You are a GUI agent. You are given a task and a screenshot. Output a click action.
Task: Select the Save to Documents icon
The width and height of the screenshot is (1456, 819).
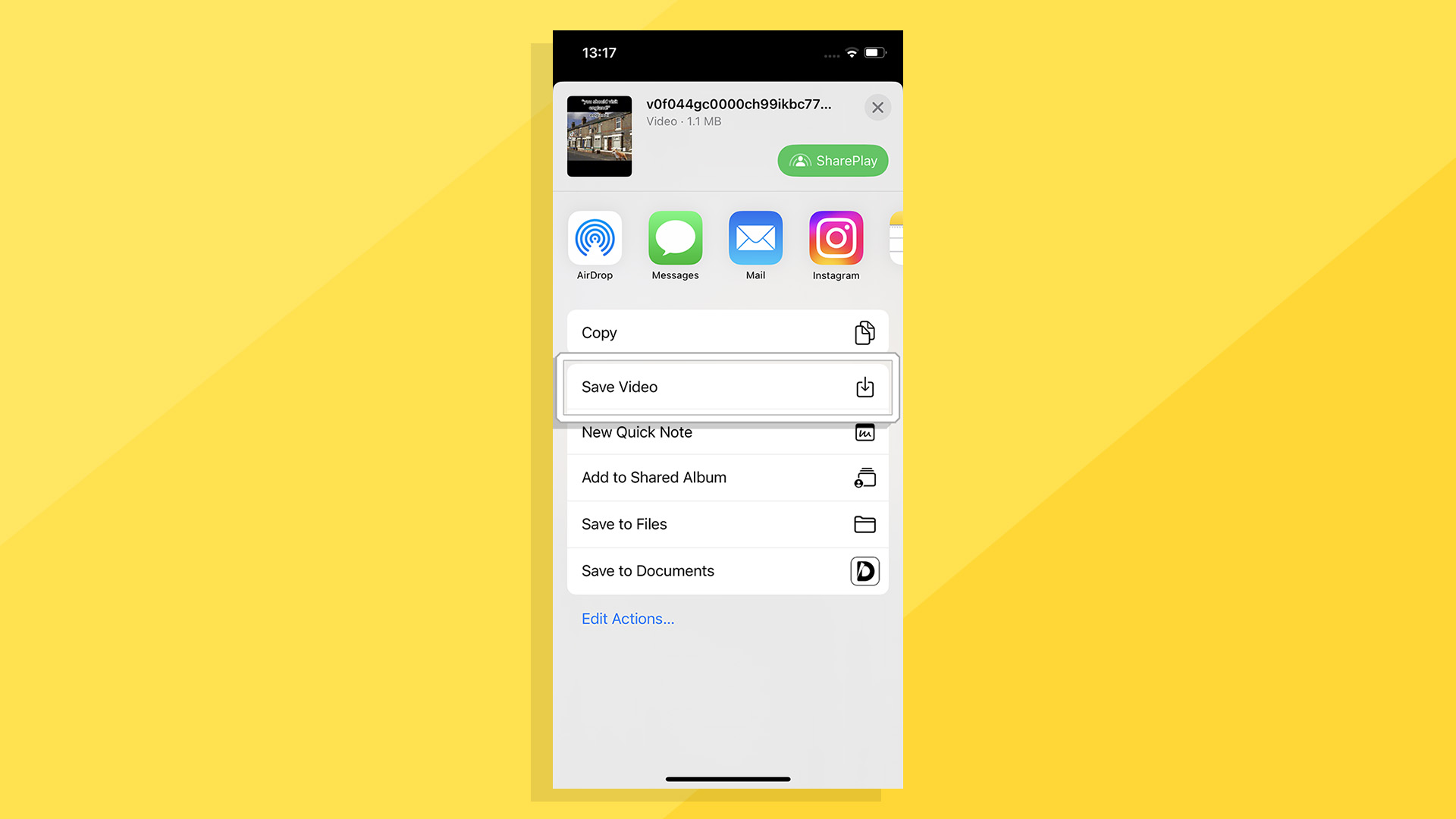[x=863, y=571]
